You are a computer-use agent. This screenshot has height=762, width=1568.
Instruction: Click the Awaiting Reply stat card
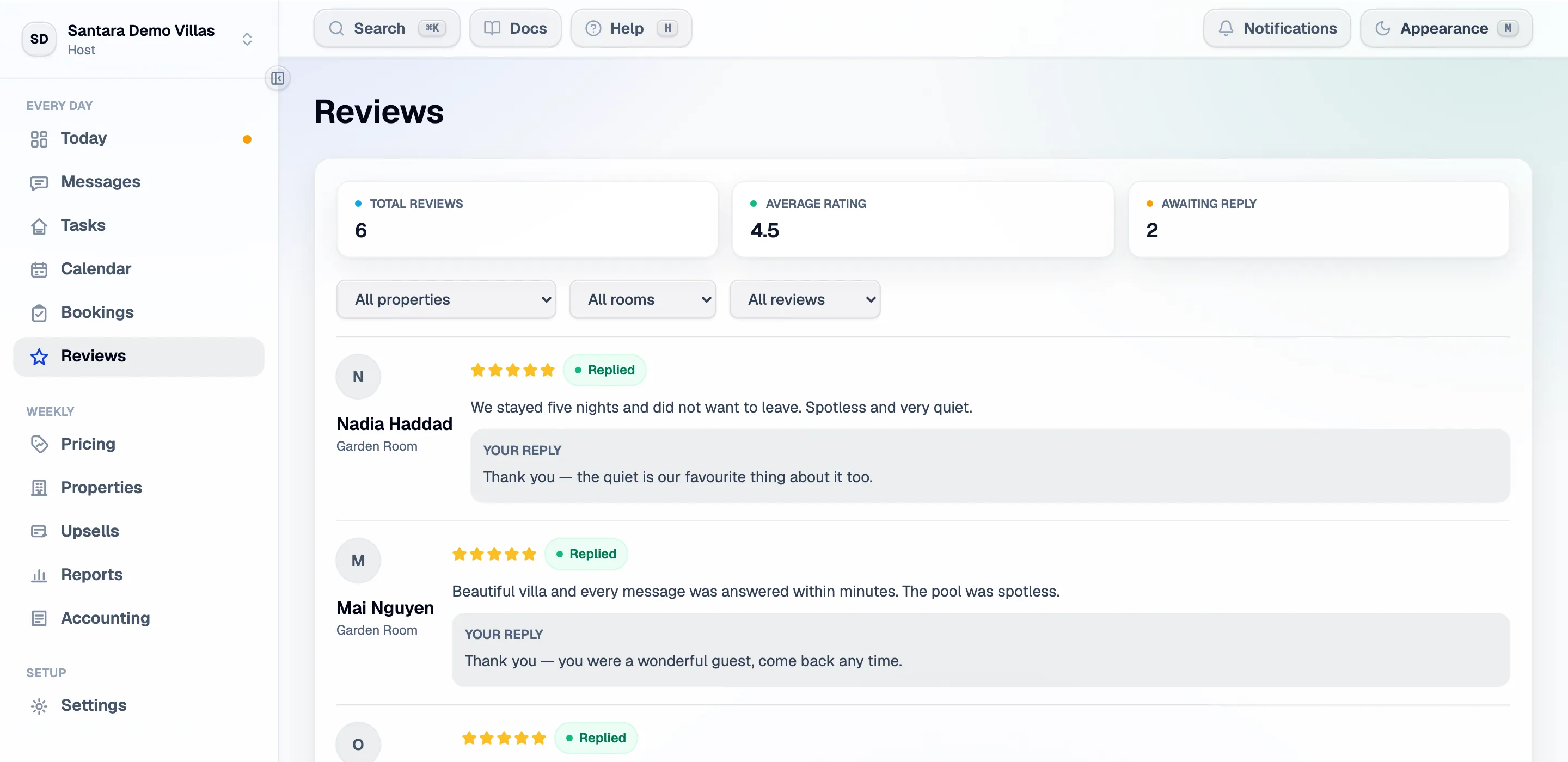click(x=1319, y=219)
